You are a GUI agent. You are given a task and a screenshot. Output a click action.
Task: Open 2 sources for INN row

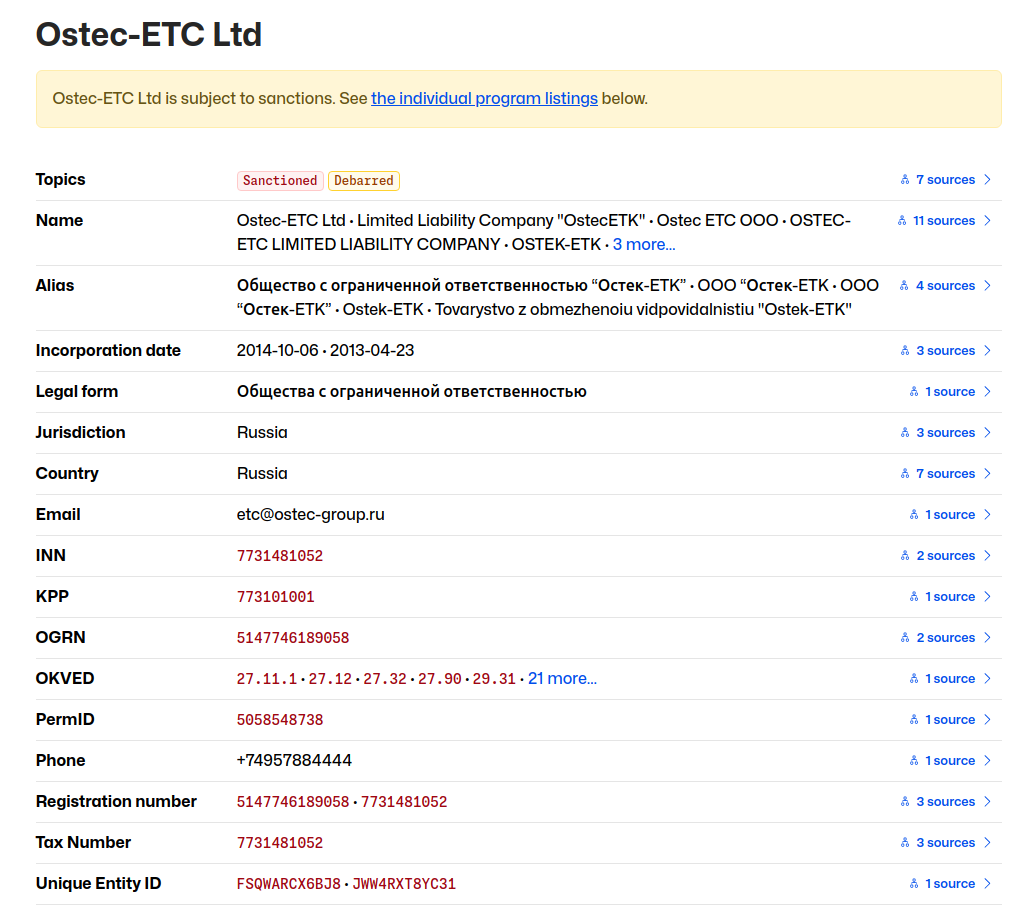(945, 556)
